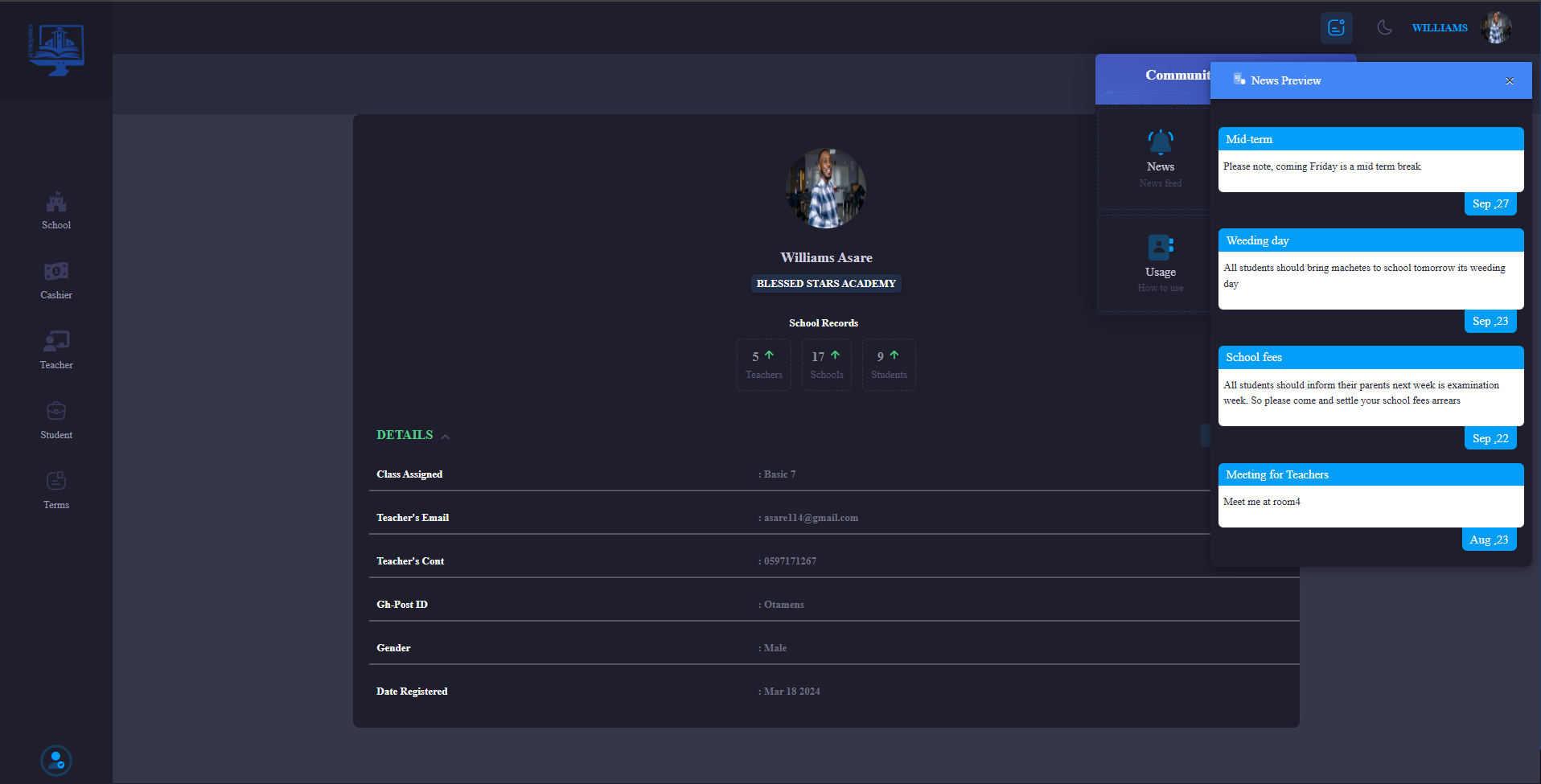Screen dimensions: 1541x784
Task: Click the user verified icon at bottom-left
Action: [56, 760]
